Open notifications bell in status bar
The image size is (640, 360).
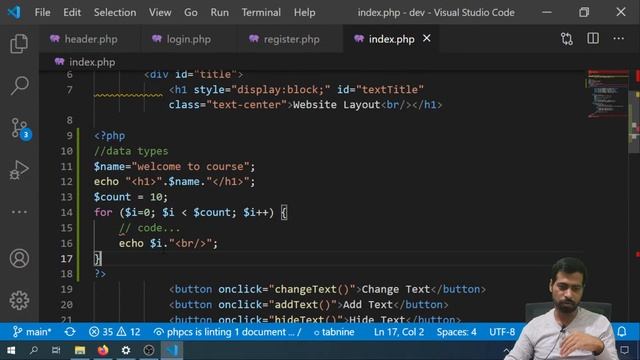622,331
